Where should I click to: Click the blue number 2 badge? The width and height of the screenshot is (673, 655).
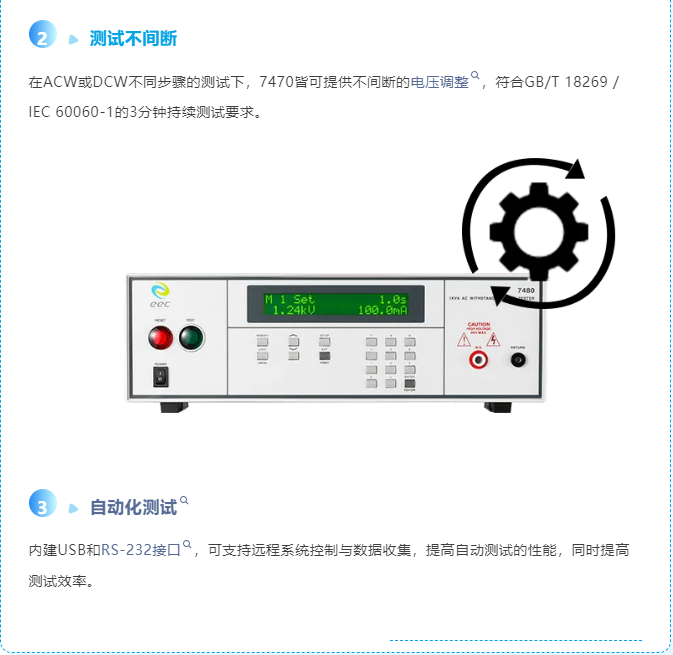pos(42,34)
